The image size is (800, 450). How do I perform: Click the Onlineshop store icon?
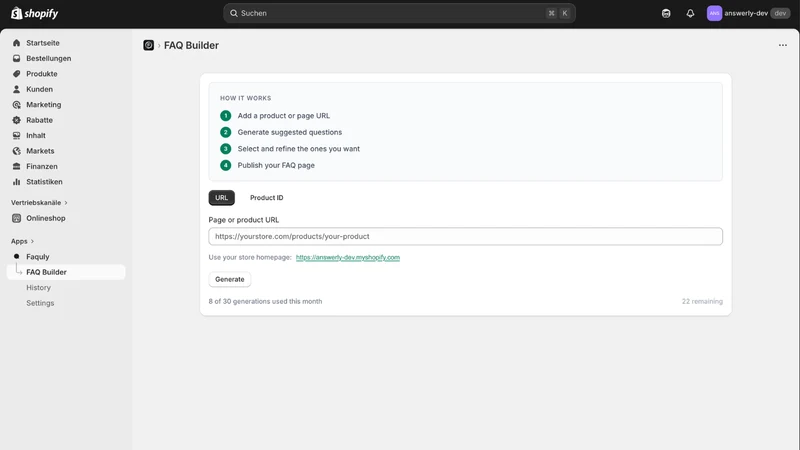[x=16, y=218]
